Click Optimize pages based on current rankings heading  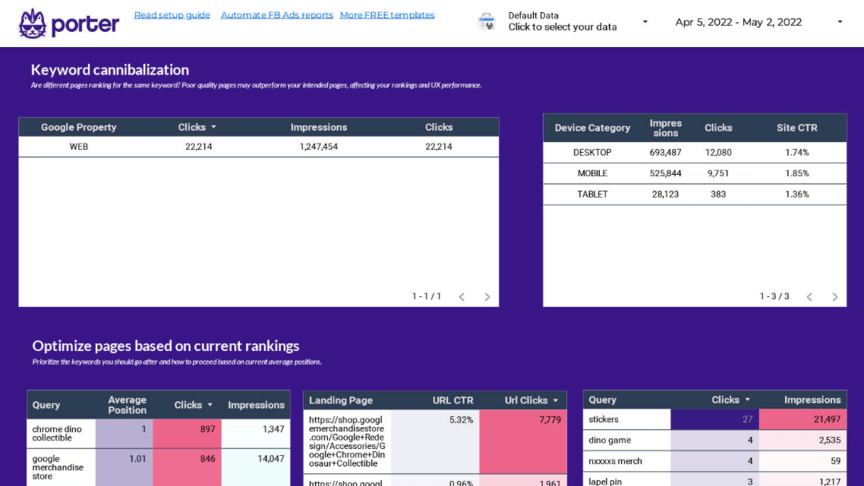click(x=165, y=346)
